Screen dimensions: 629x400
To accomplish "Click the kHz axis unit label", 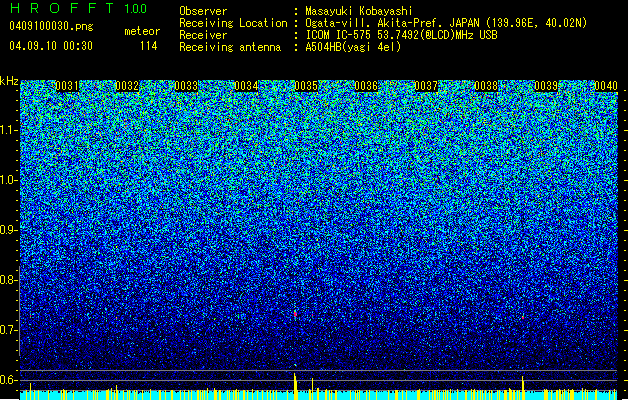I will (9, 81).
